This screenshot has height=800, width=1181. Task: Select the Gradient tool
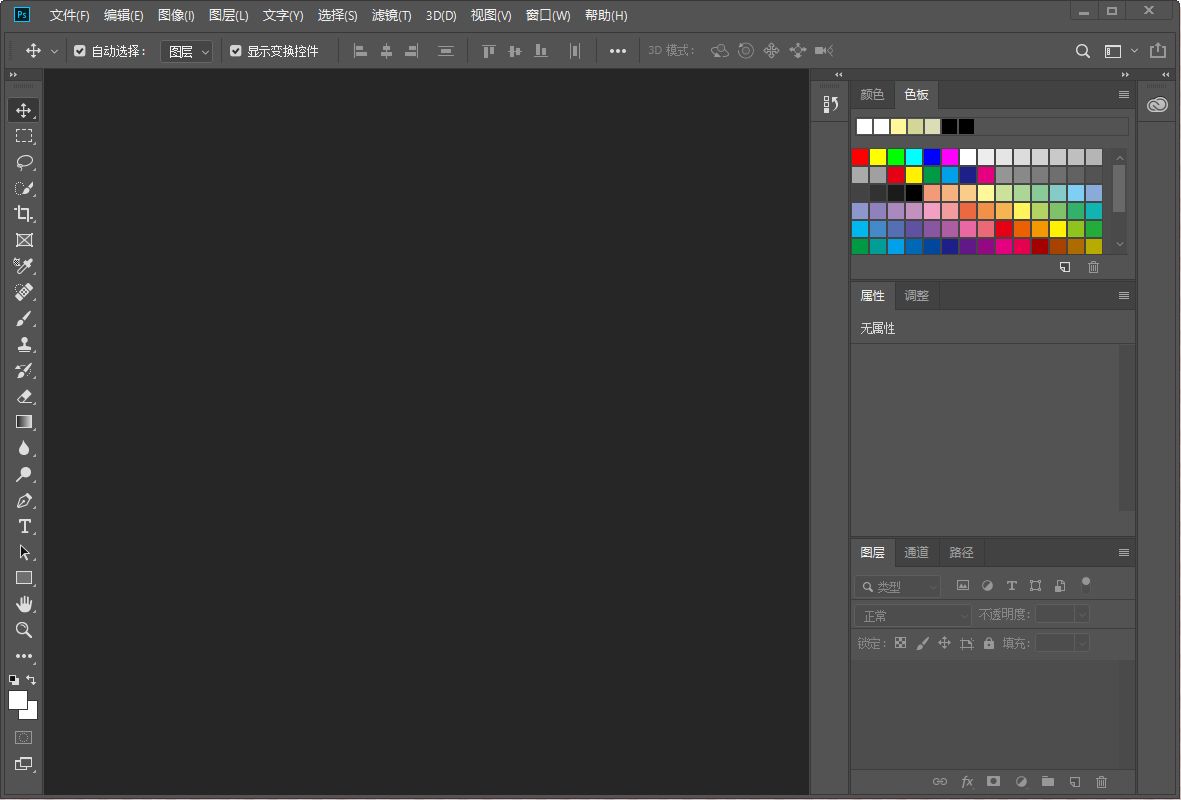pos(24,422)
